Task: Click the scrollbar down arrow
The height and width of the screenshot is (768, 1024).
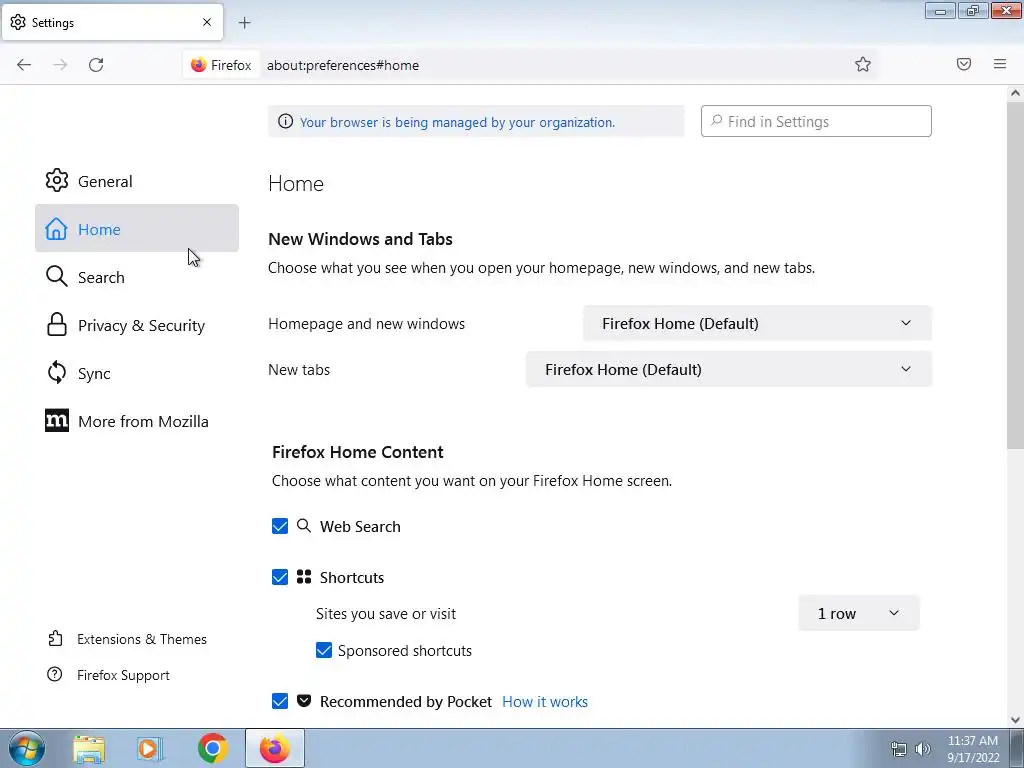Action: click(1015, 720)
